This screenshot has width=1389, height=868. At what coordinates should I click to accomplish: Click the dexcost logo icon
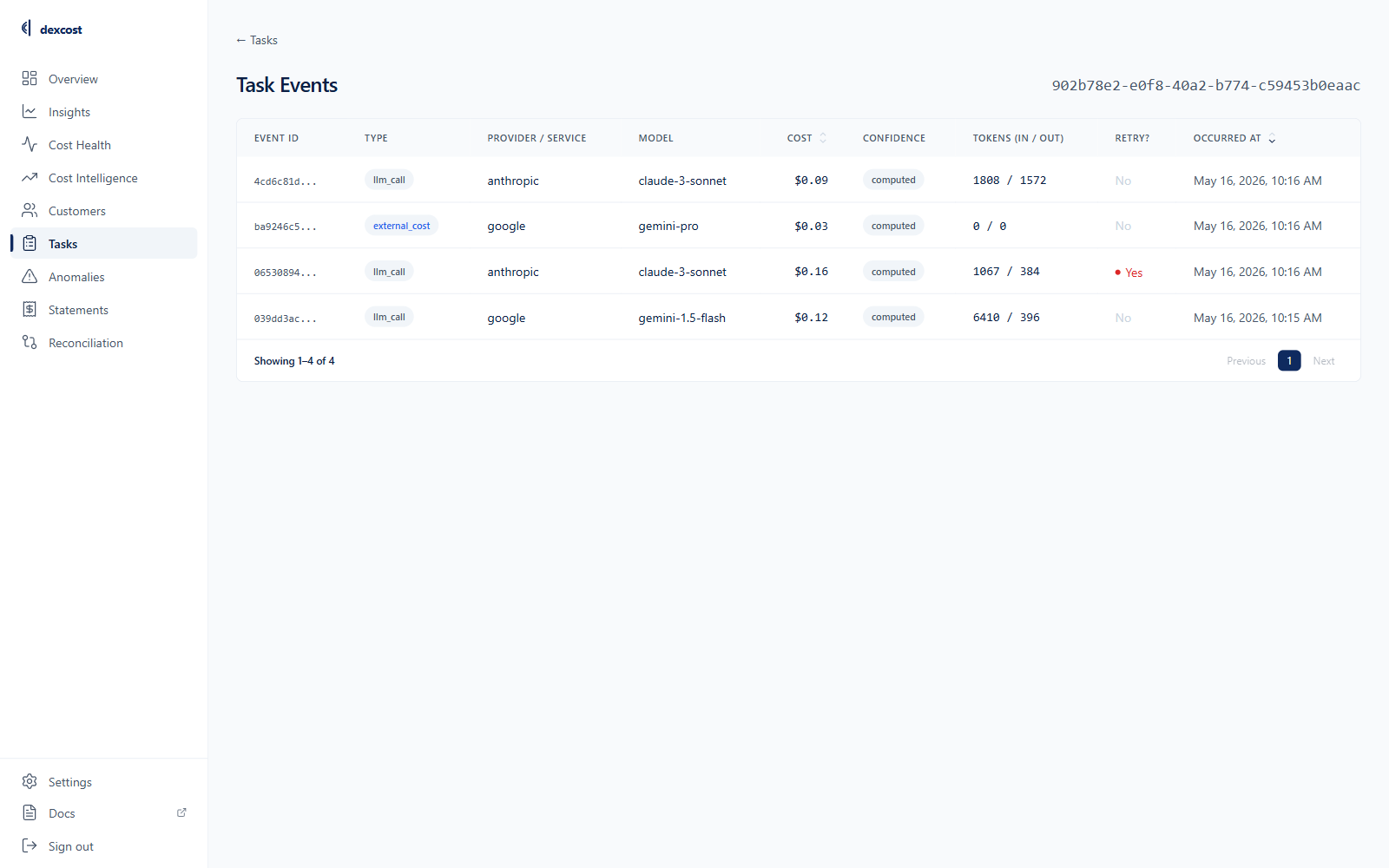[26, 29]
